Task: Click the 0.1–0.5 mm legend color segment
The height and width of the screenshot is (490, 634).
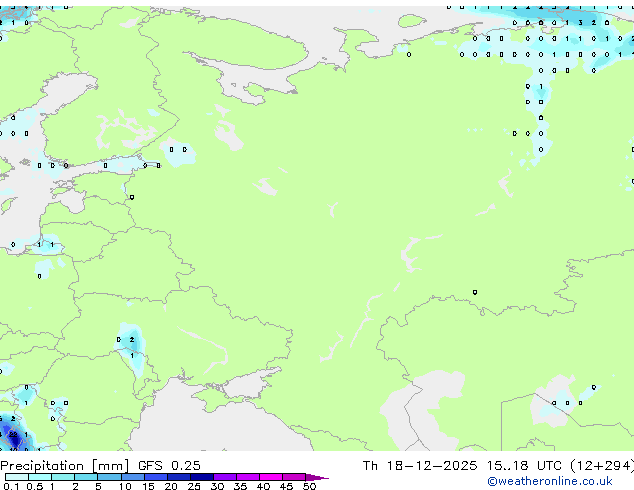Action: pyautogui.click(x=17, y=477)
